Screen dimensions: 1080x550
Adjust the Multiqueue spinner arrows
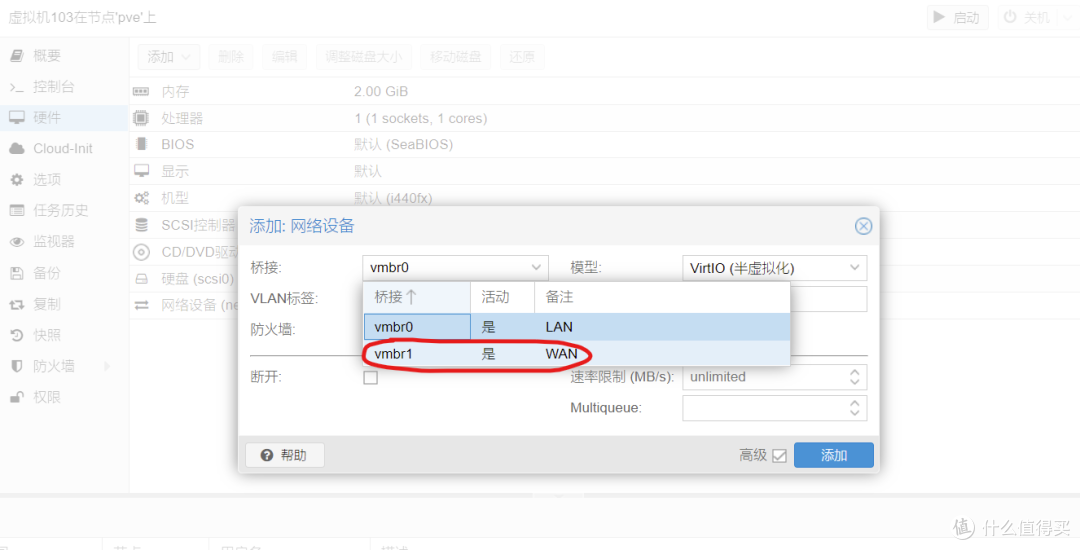point(855,408)
